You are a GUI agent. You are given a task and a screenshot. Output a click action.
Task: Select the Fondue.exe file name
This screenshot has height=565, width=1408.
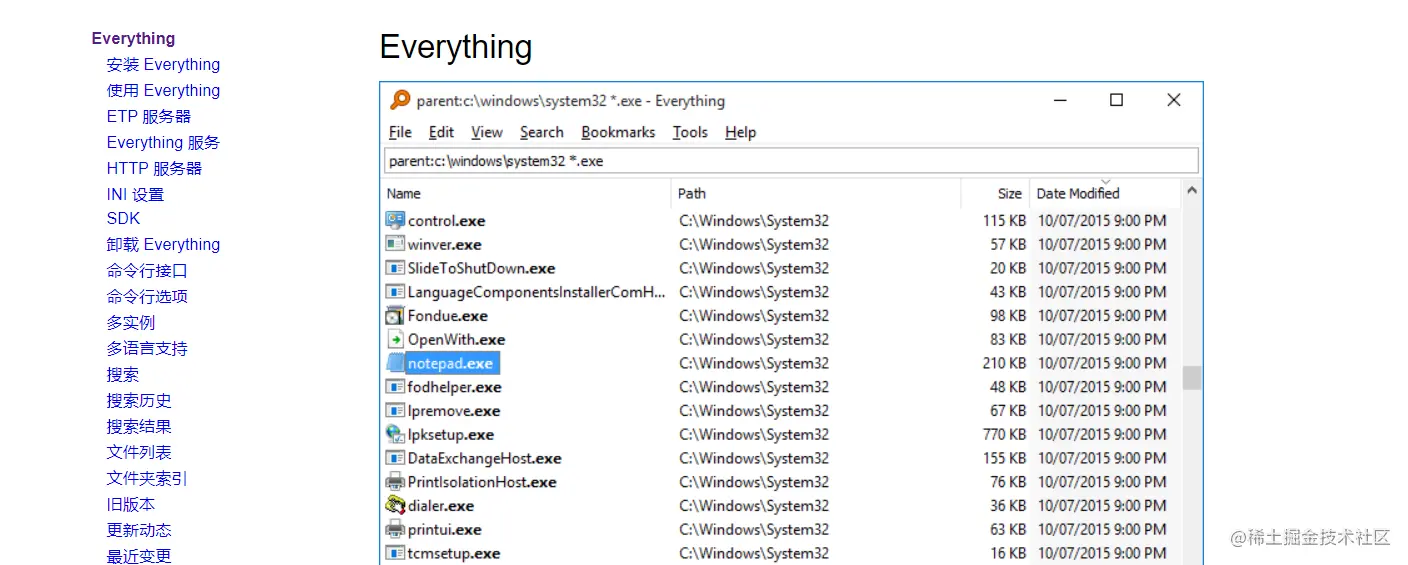448,315
